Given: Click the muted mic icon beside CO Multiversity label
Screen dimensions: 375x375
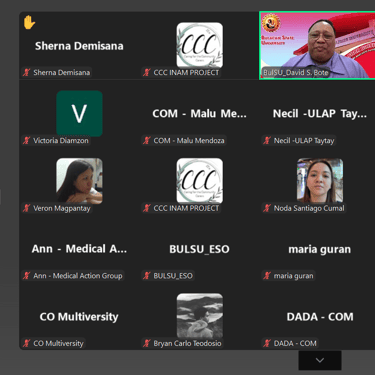Looking at the screenshot, I should click(27, 343).
